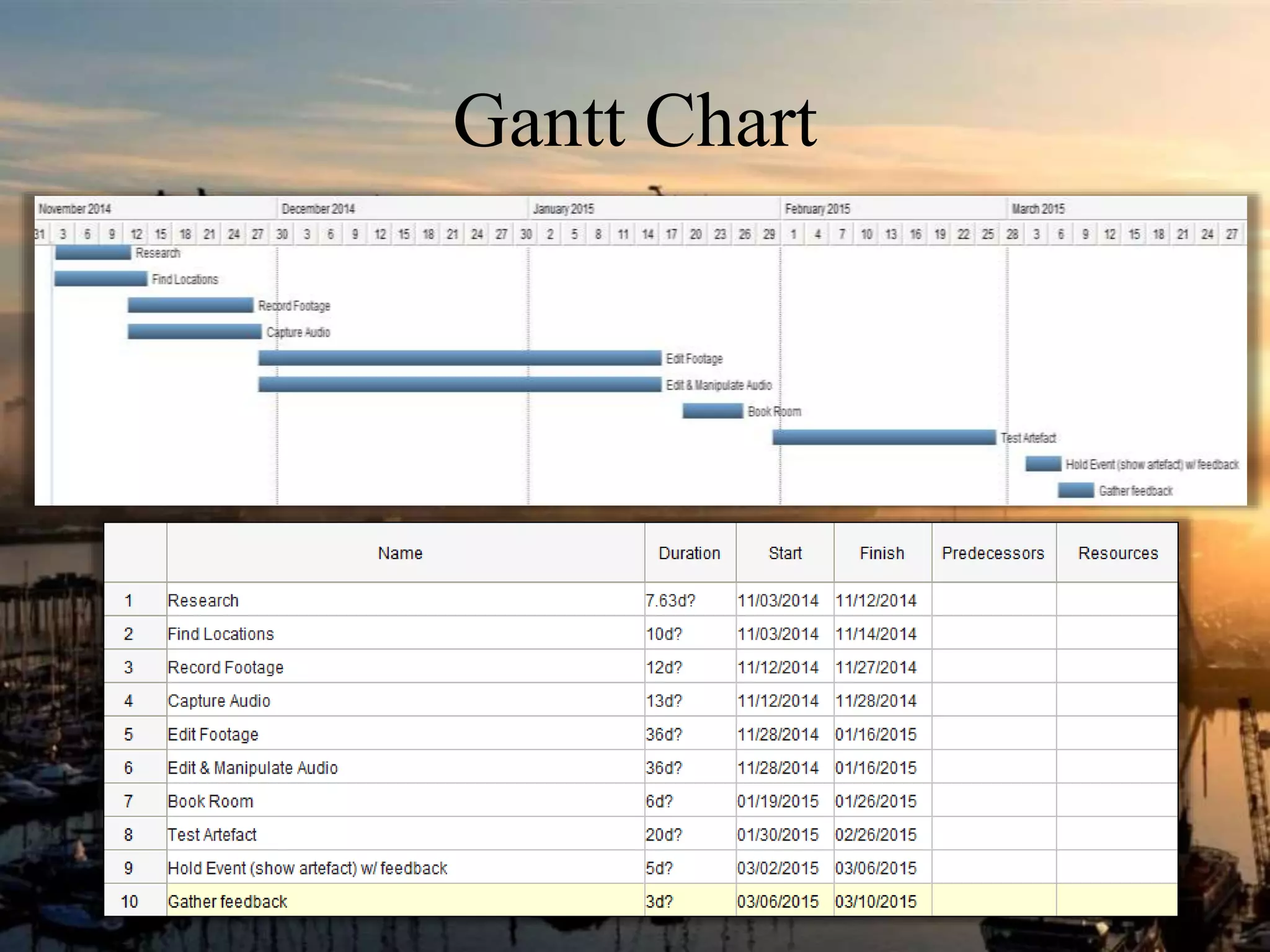Click the Gantt Chart slide title

pos(634,121)
